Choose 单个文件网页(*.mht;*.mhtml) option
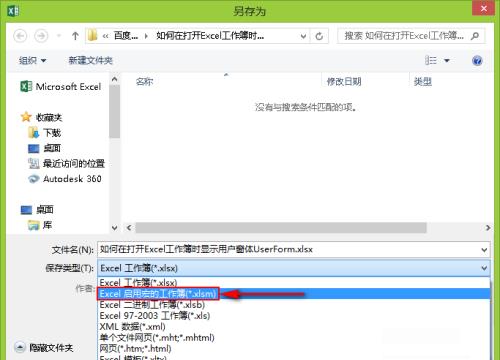500x360 pixels. coord(294,338)
